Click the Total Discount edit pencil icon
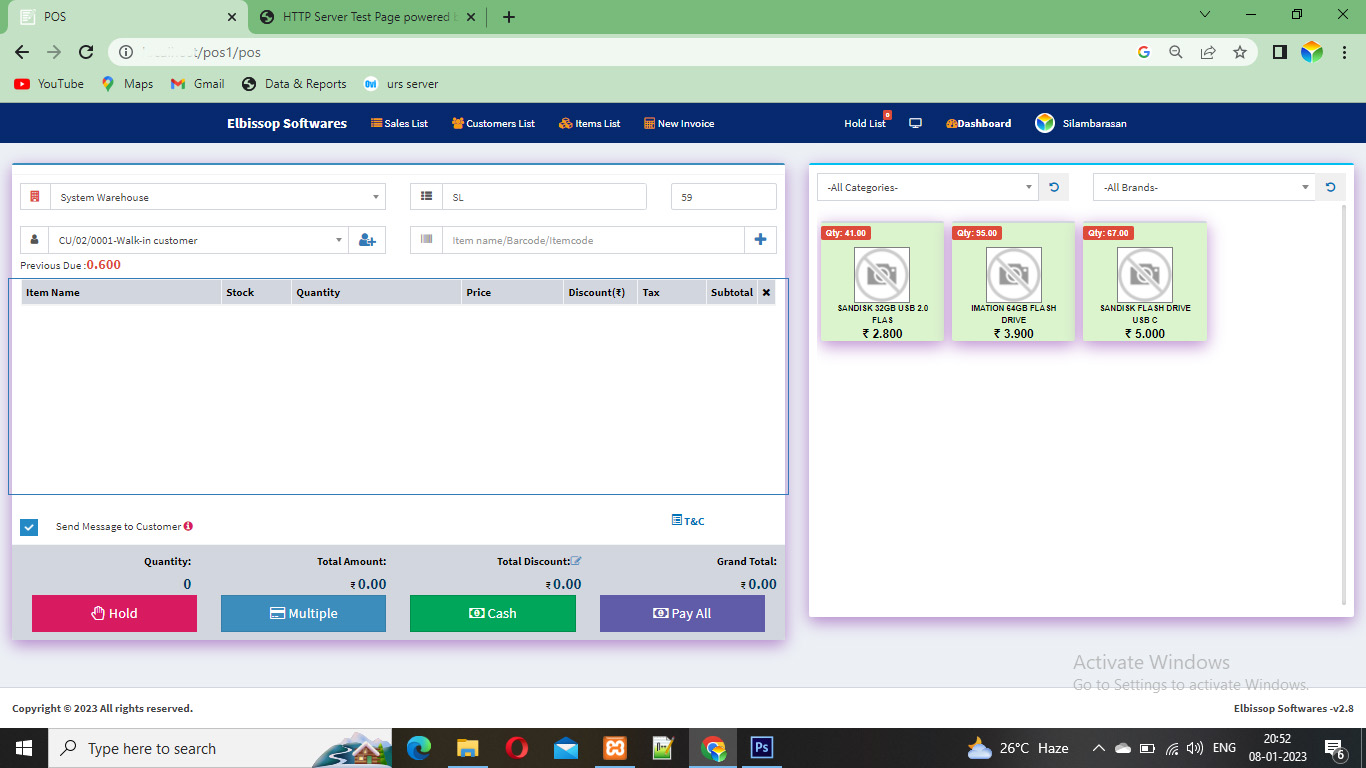The width and height of the screenshot is (1366, 768). [x=576, y=561]
